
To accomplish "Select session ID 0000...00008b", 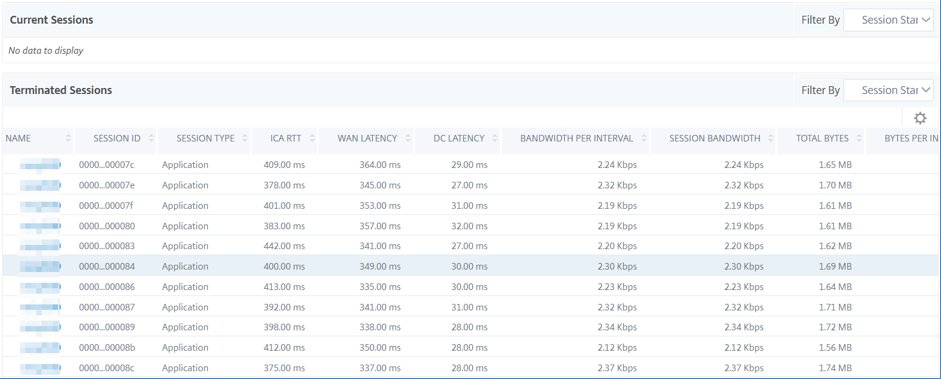I will click(107, 347).
